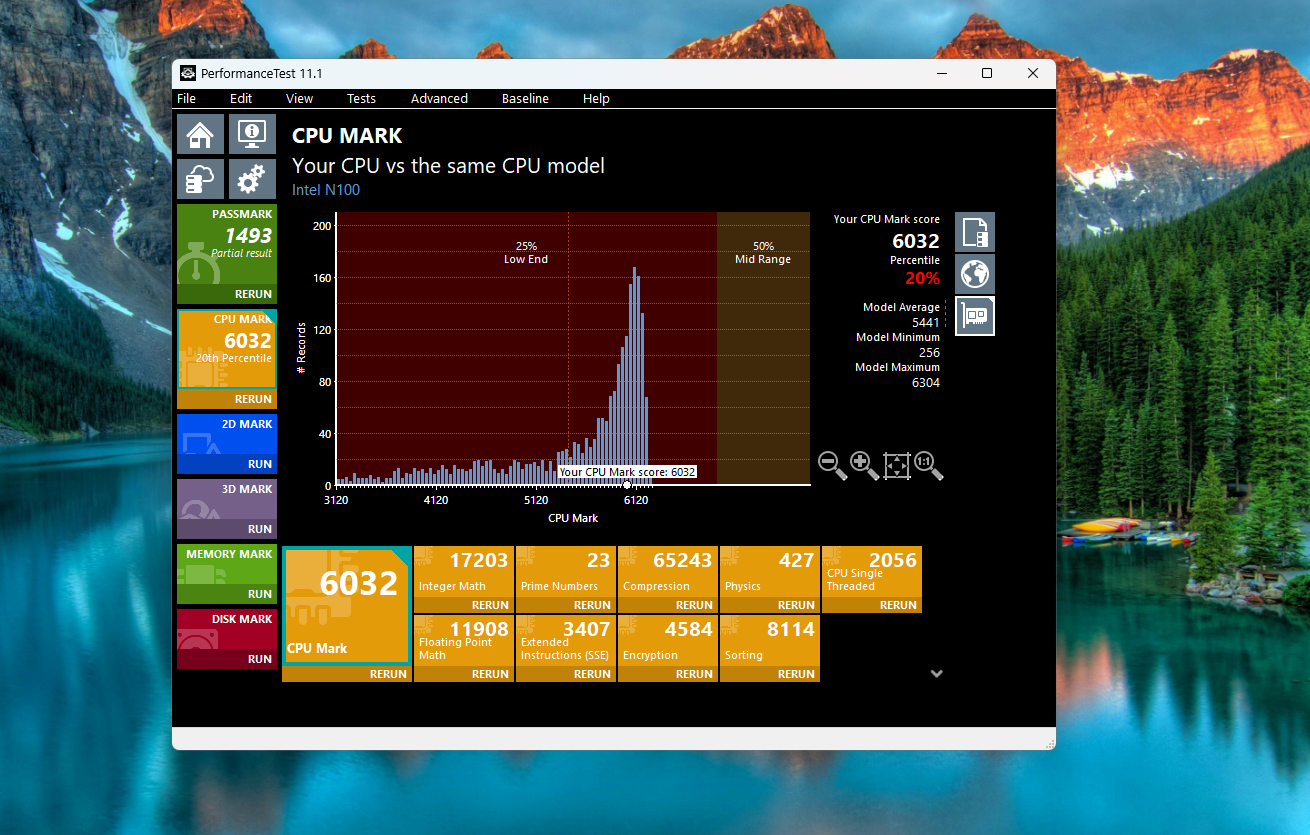Open the Tests menu

361,98
